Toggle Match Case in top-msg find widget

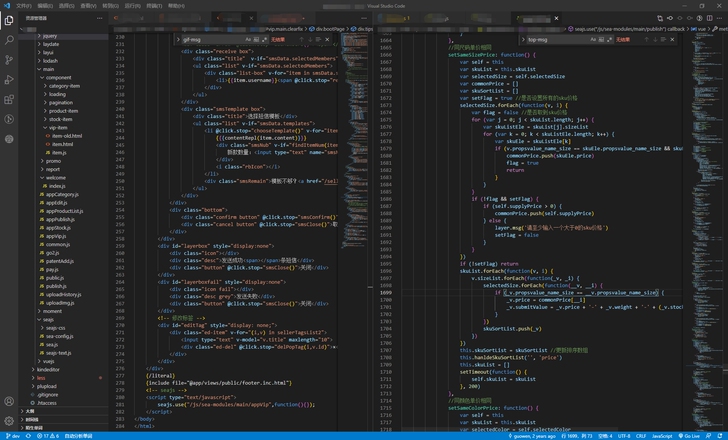click(593, 39)
